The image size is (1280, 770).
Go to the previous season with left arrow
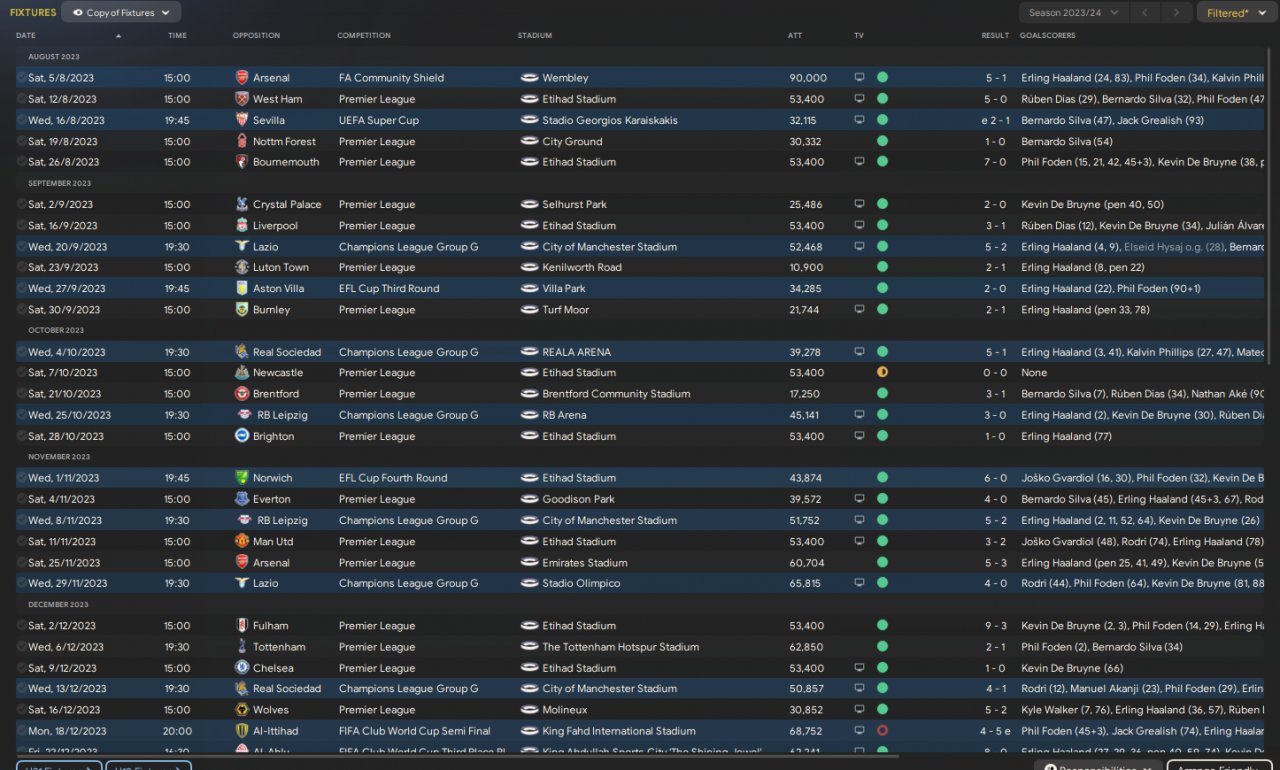coord(1146,13)
